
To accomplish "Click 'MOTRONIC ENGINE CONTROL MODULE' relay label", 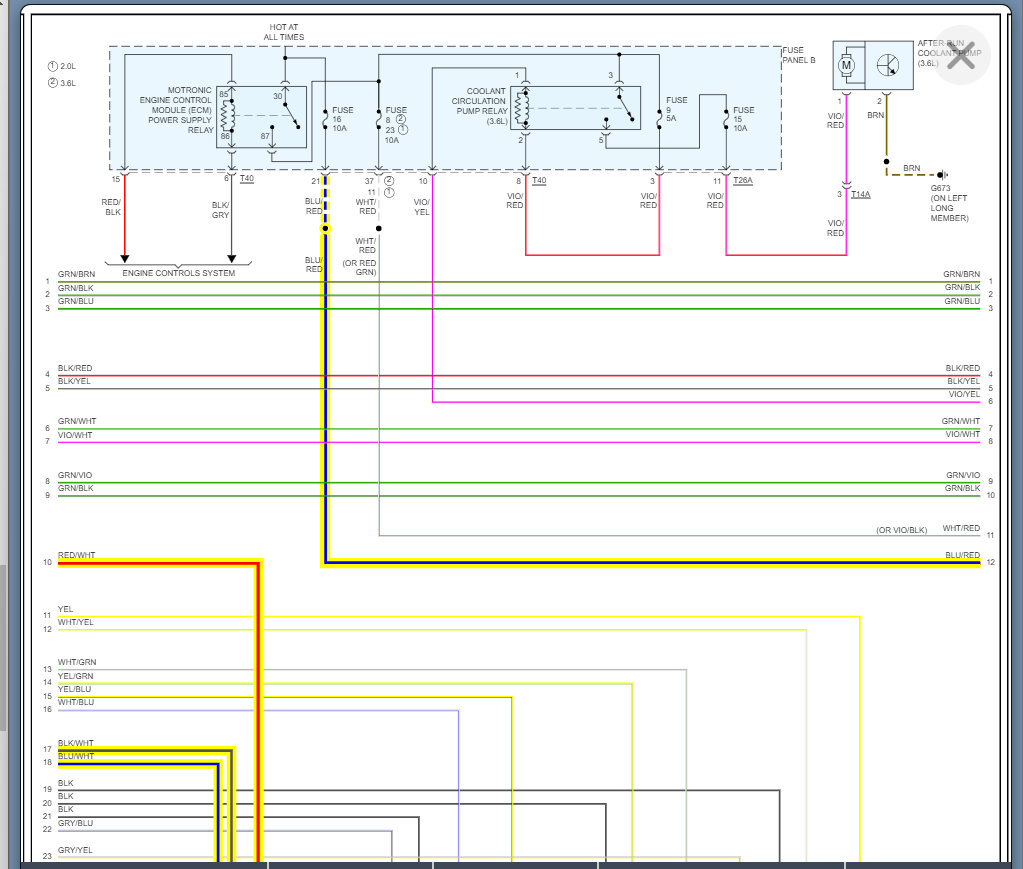I will click(176, 110).
